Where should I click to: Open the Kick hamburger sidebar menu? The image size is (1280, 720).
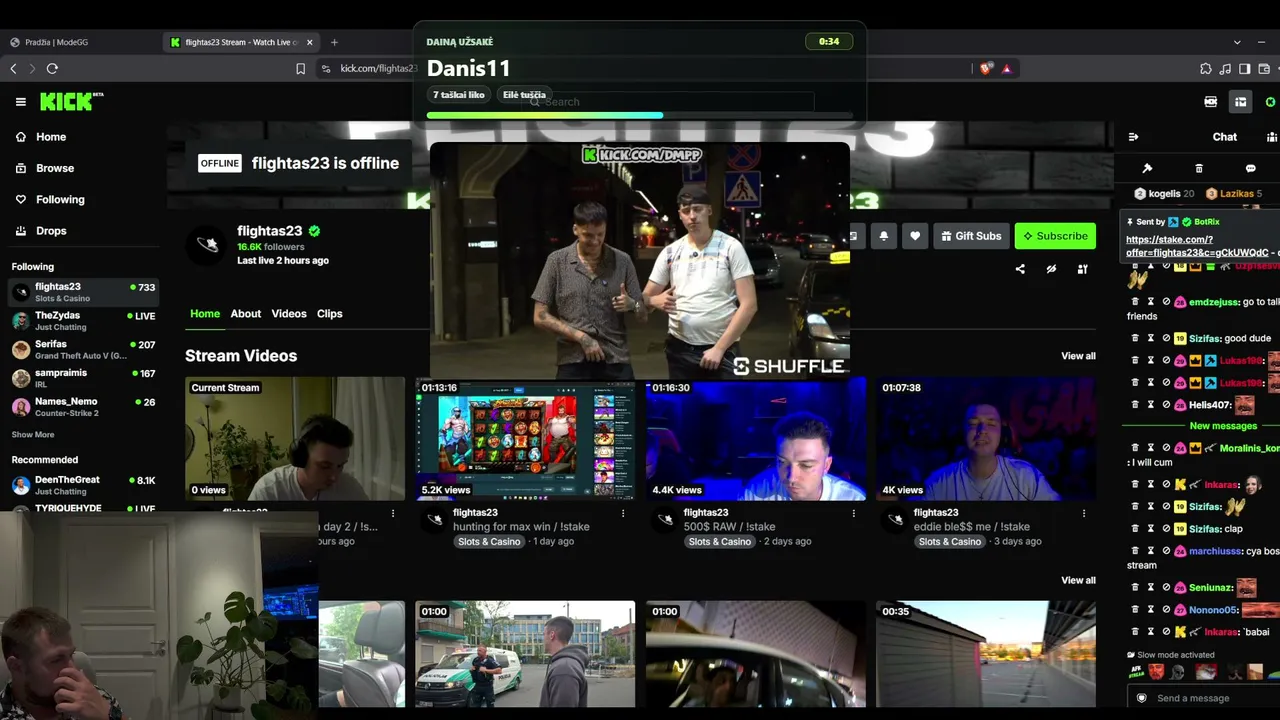click(20, 101)
